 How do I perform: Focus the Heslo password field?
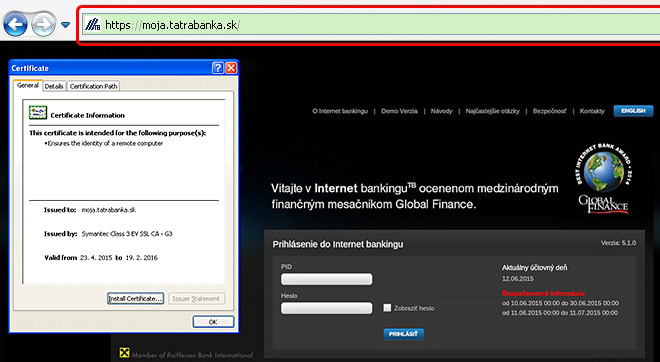(327, 308)
